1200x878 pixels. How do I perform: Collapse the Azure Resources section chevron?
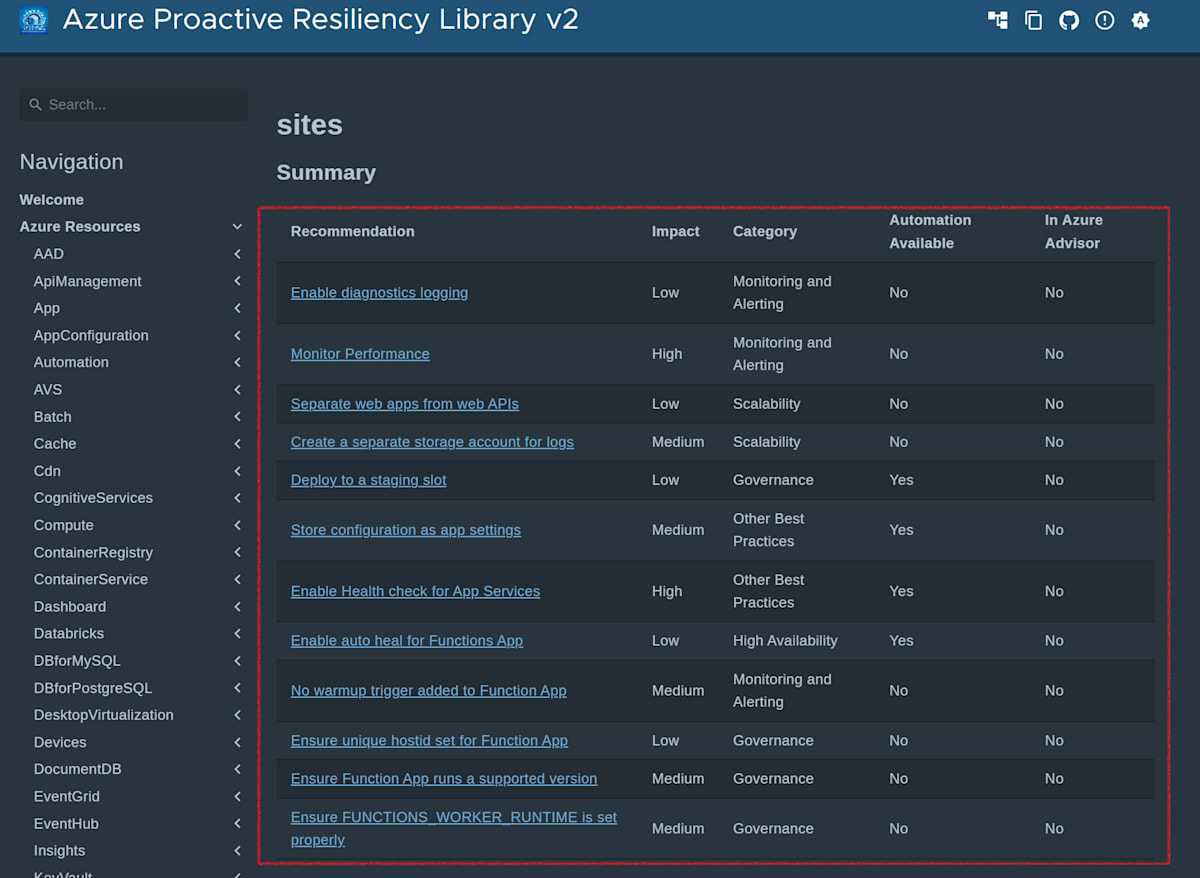(237, 226)
